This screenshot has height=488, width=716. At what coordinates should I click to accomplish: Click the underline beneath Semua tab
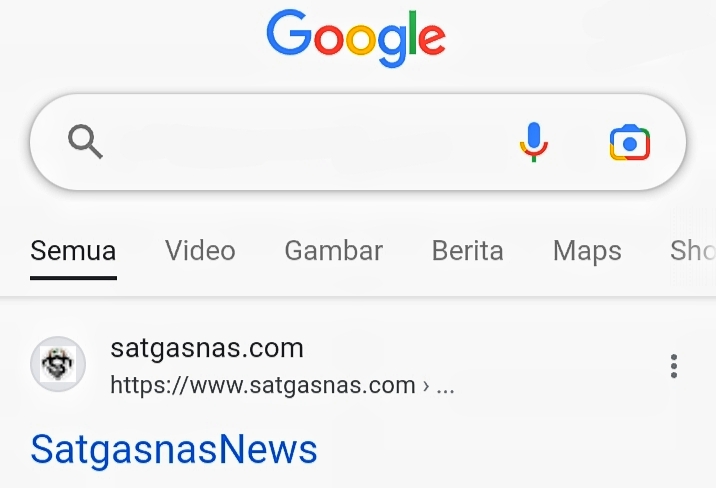74,278
